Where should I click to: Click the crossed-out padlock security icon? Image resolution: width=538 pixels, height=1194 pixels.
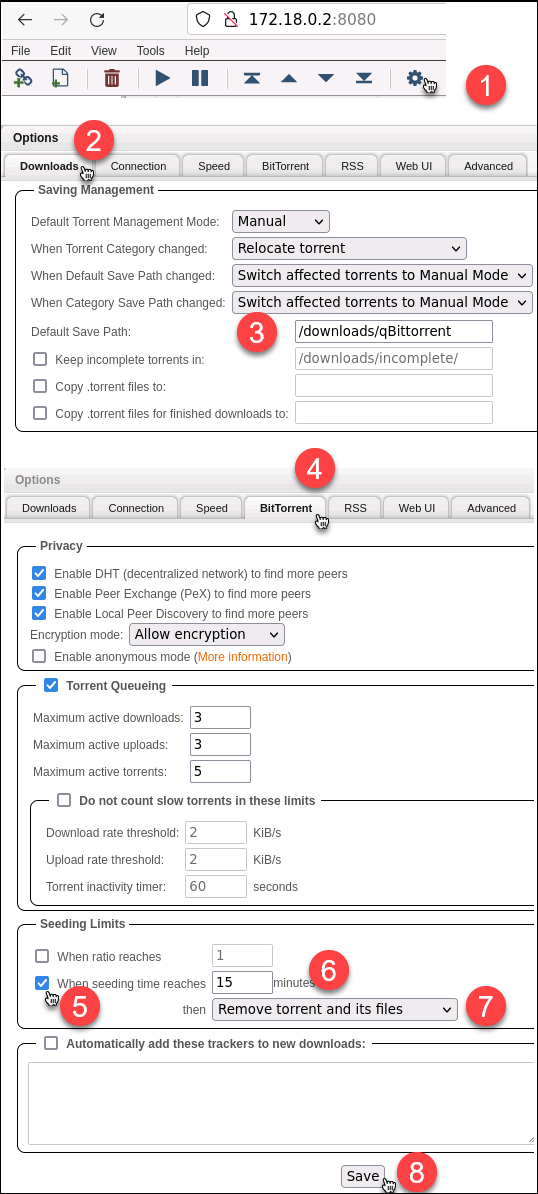[x=231, y=19]
